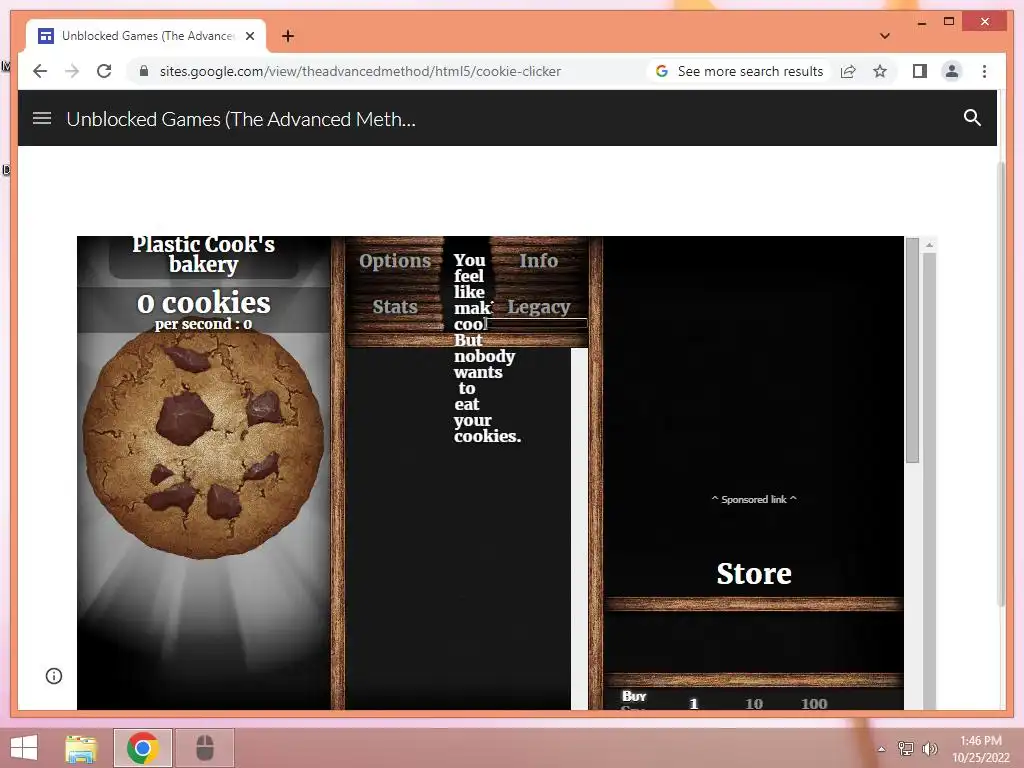Select buy quantity 1 in the Store
The height and width of the screenshot is (768, 1024).
pos(694,703)
